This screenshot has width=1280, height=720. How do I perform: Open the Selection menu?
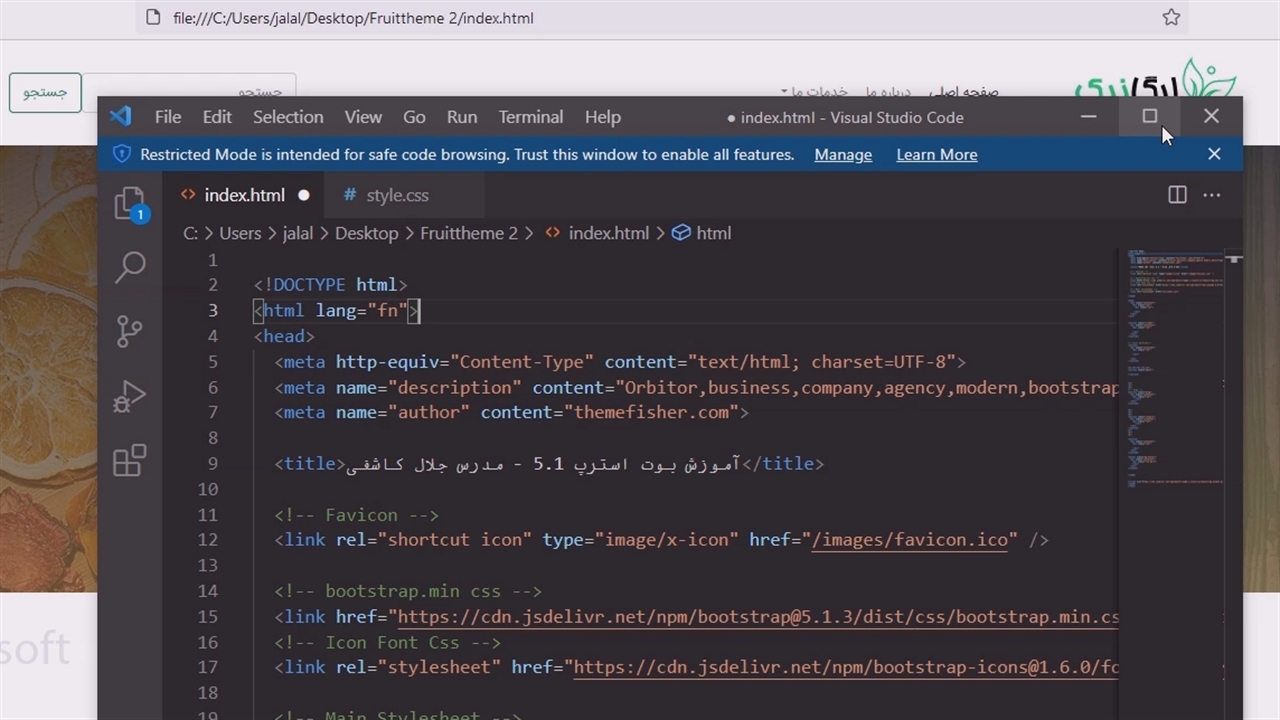(287, 117)
